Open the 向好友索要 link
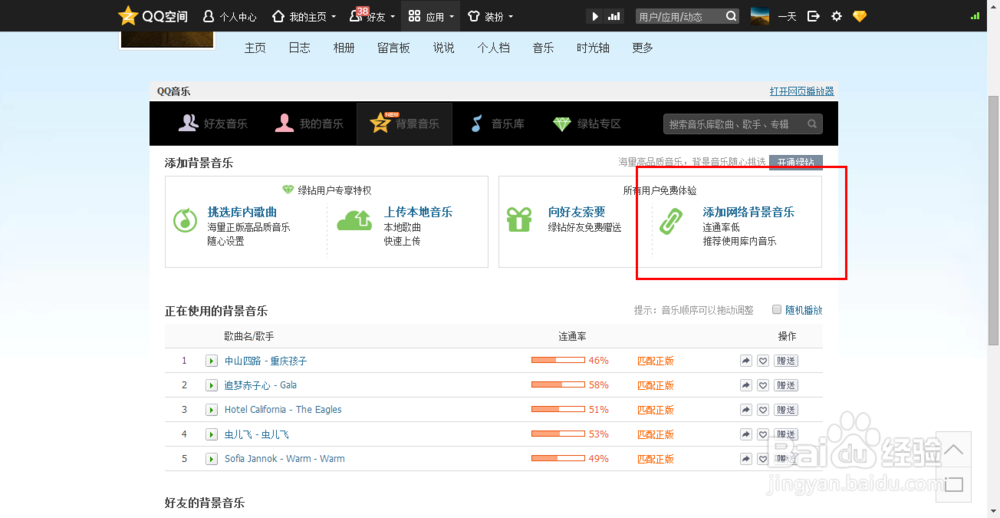The image size is (1000, 518). click(577, 212)
